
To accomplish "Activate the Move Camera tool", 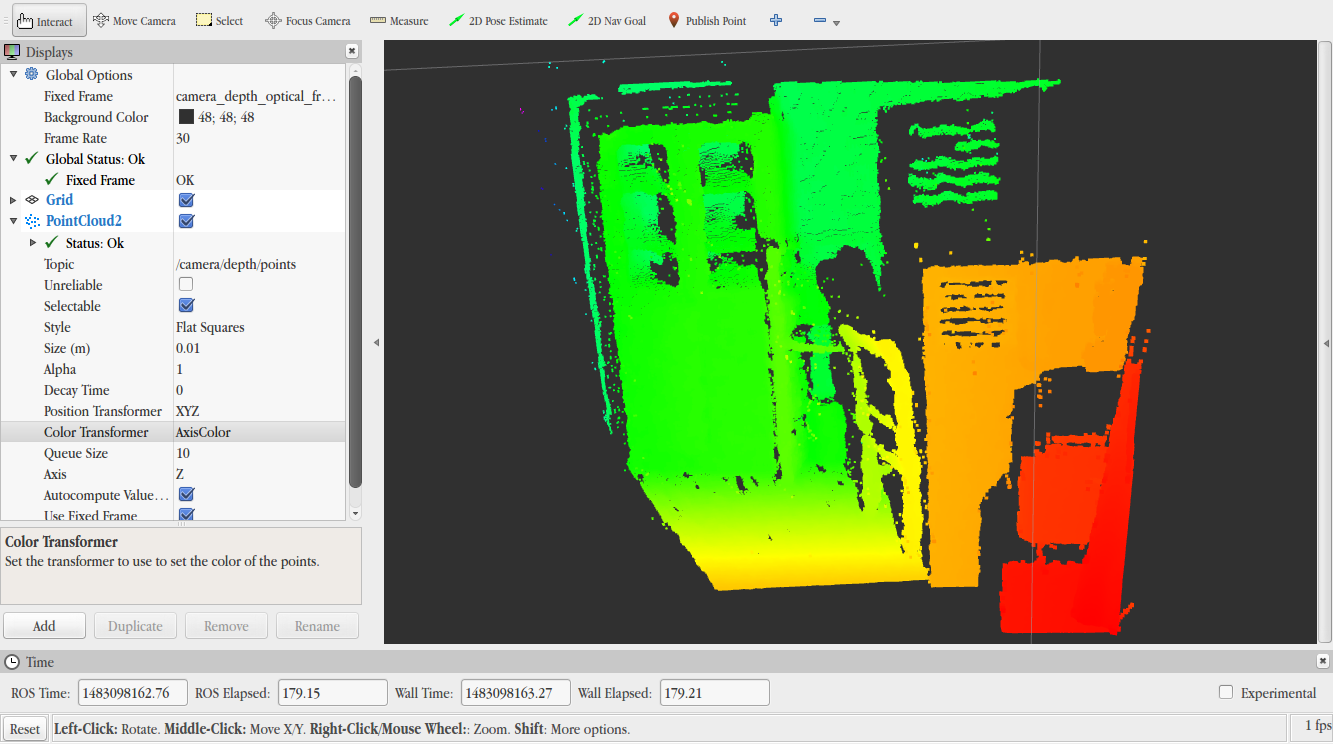I will (x=134, y=21).
